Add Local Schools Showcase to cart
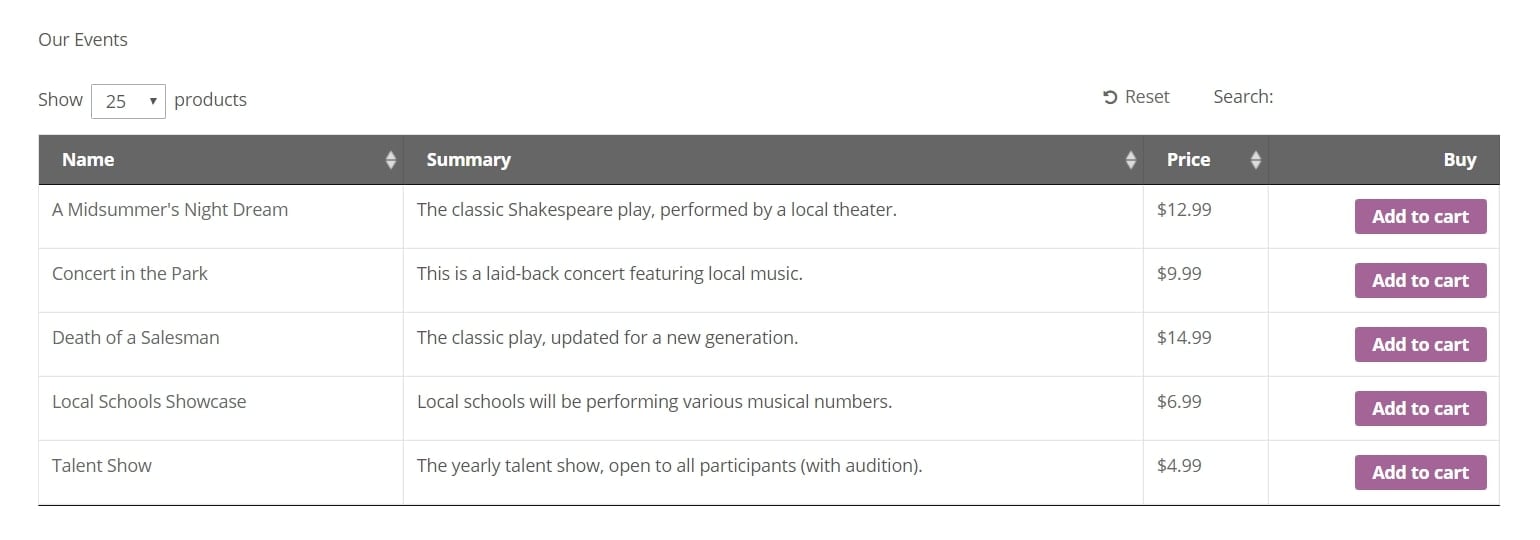Image resolution: width=1540 pixels, height=540 pixels. pyautogui.click(x=1420, y=409)
